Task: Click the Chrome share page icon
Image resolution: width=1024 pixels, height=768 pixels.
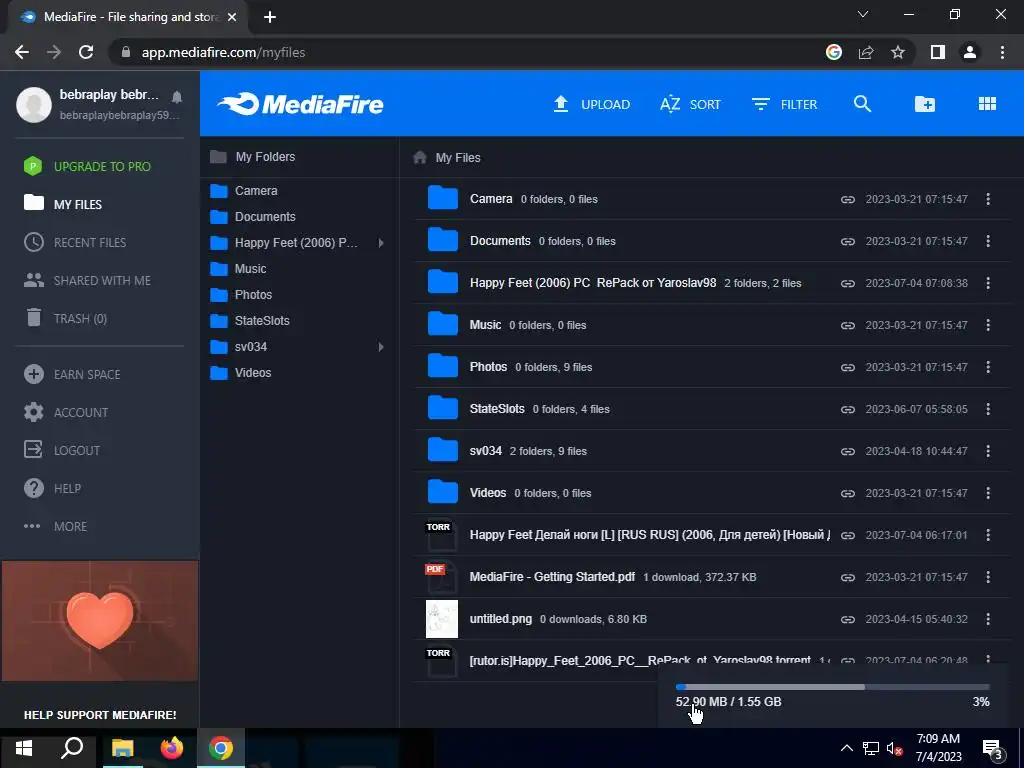Action: pos(866,52)
